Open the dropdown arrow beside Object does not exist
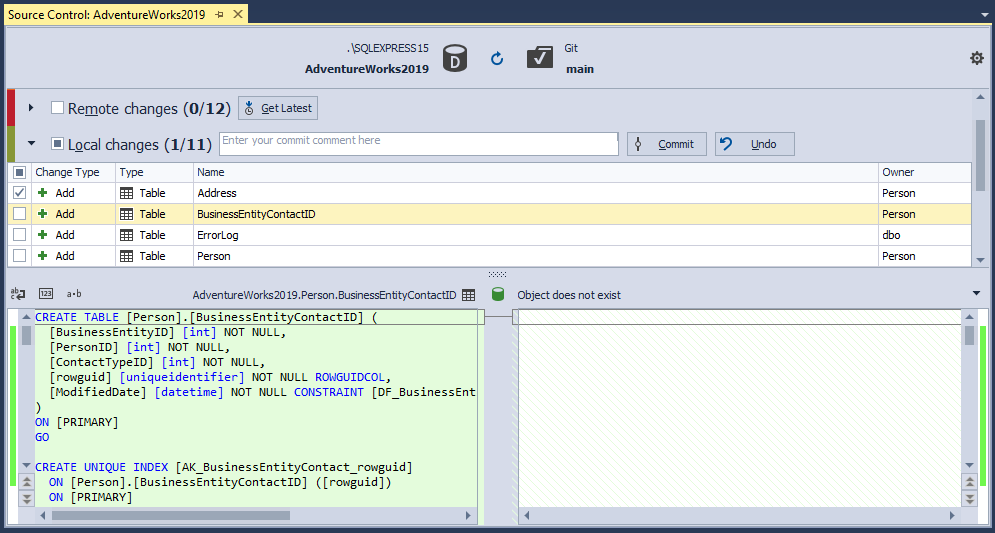The height and width of the screenshot is (533, 995). pos(976,293)
